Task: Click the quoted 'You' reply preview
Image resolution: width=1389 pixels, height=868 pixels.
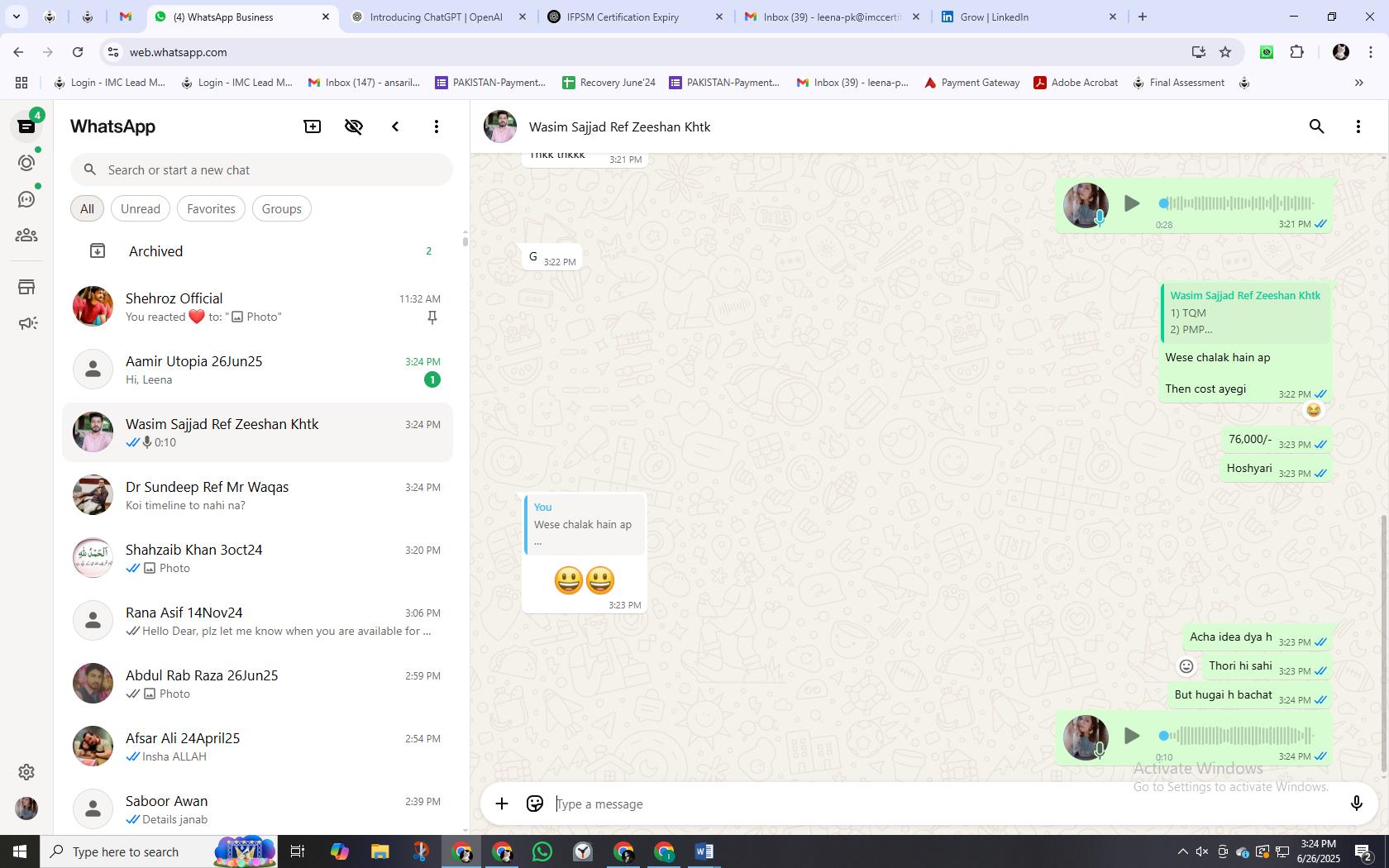Action: pyautogui.click(x=585, y=524)
